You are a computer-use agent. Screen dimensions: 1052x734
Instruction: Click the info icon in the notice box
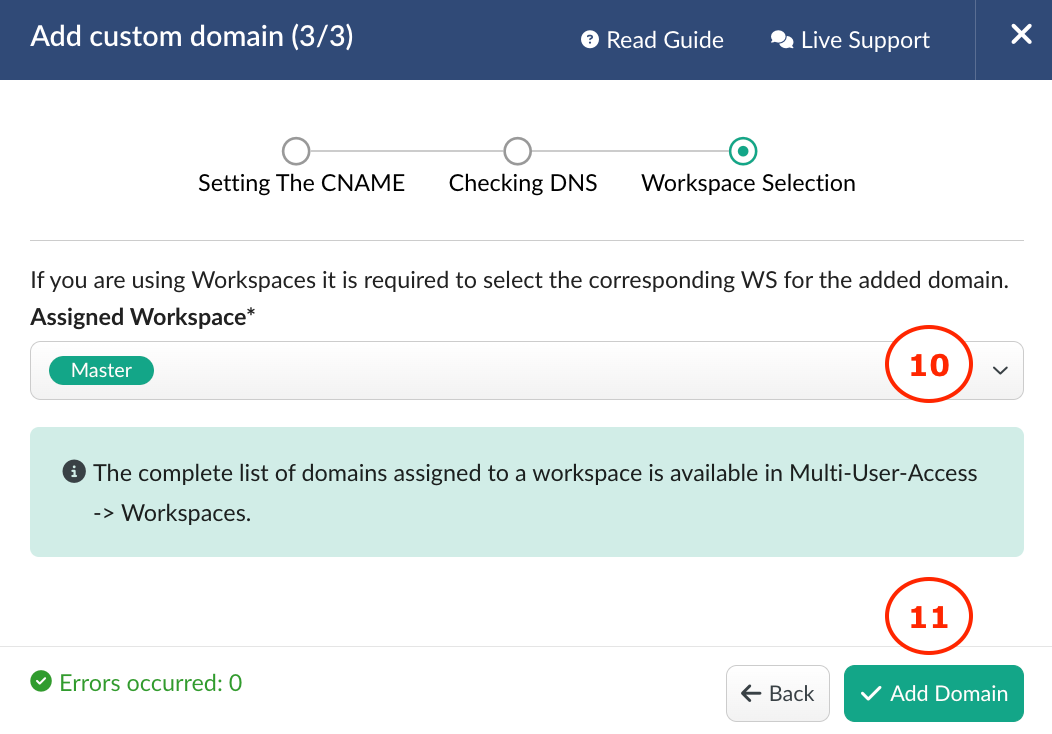pos(74,472)
